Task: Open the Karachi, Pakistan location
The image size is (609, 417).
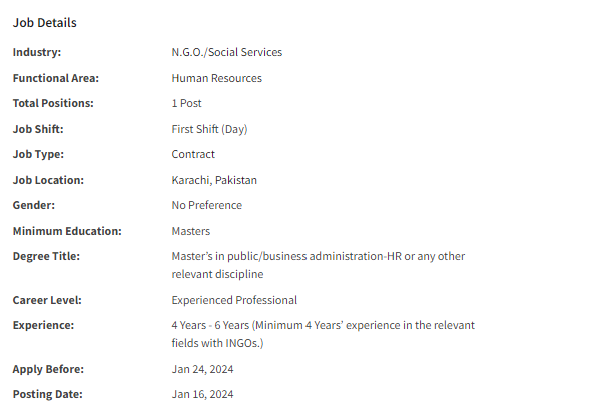Action: [214, 180]
